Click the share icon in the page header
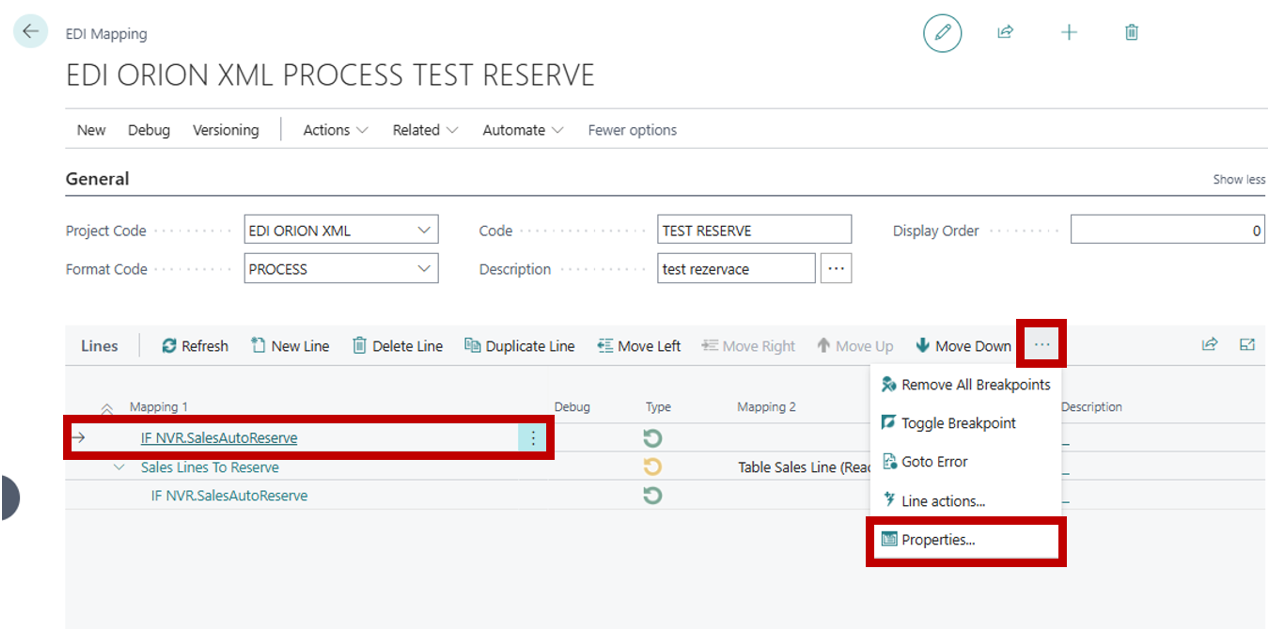 pos(1005,31)
